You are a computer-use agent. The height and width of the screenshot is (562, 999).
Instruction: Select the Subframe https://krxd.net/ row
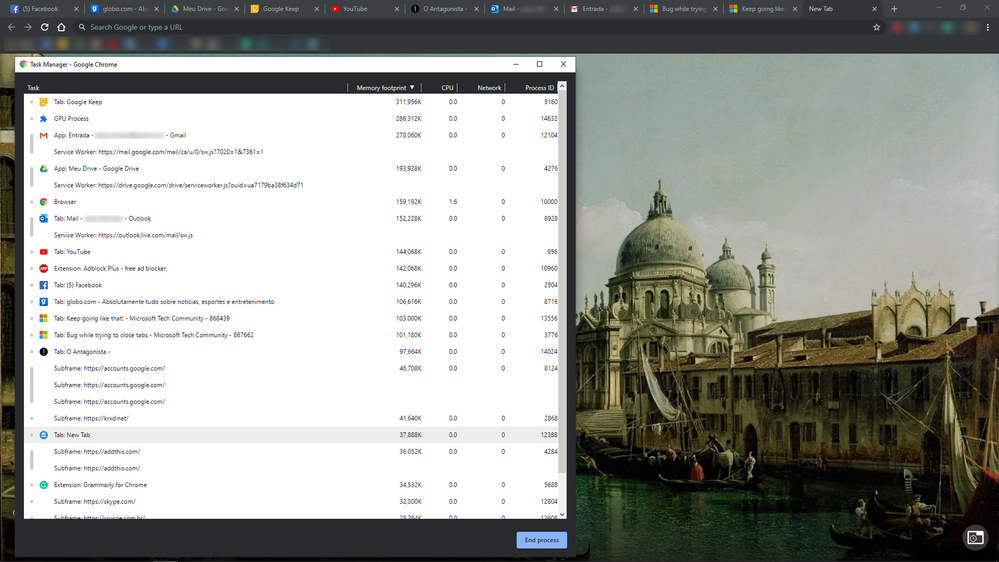click(291, 418)
